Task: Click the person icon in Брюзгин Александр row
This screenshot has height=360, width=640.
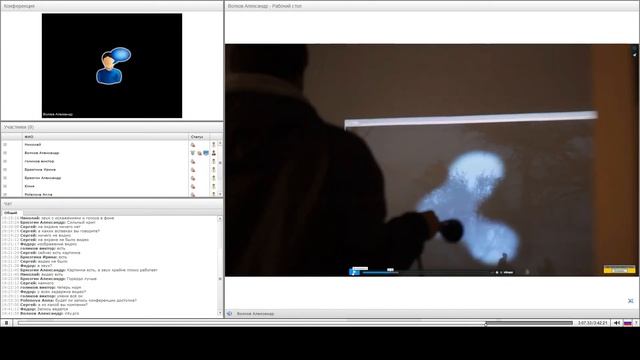Action: pos(213,178)
